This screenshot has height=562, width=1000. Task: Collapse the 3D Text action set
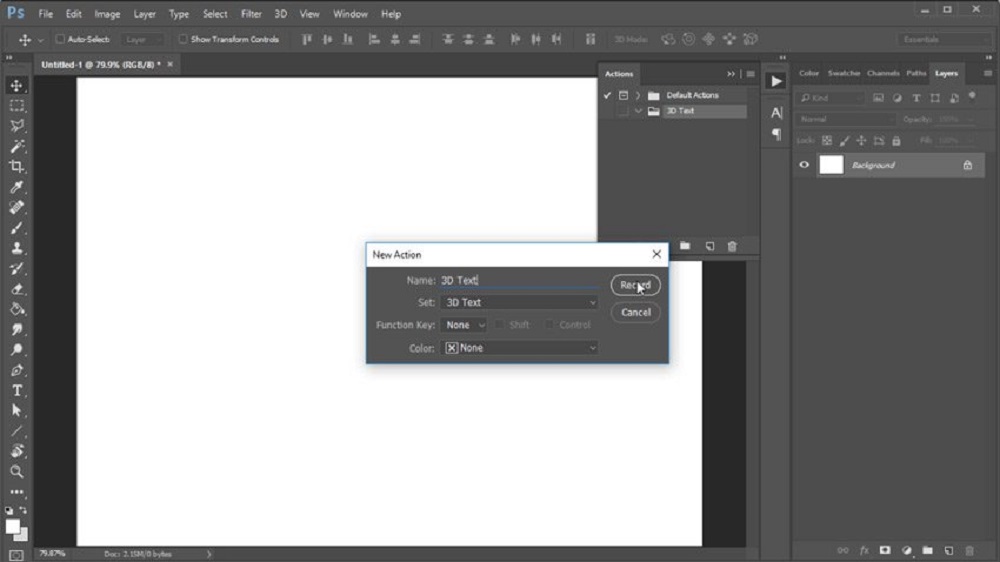[x=638, y=111]
